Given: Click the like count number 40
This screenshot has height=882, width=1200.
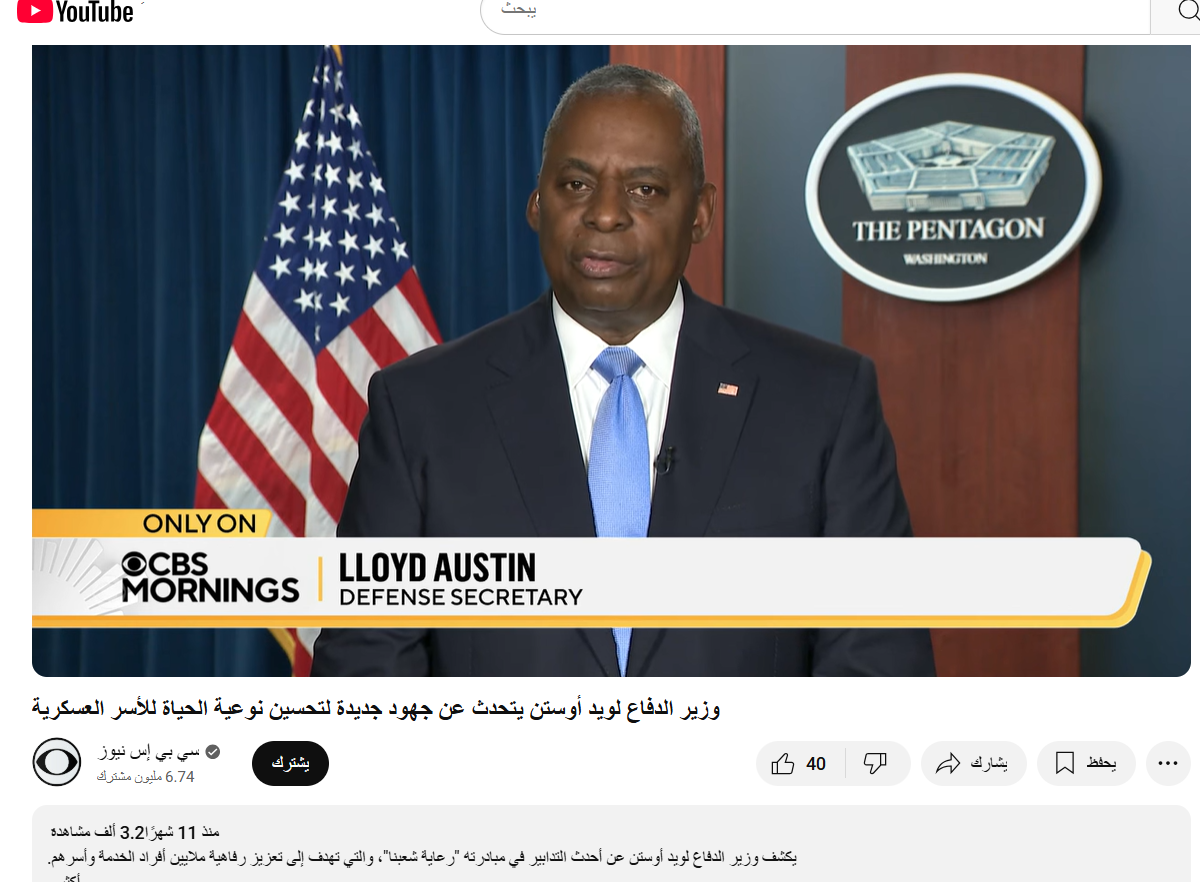Looking at the screenshot, I should (x=816, y=764).
